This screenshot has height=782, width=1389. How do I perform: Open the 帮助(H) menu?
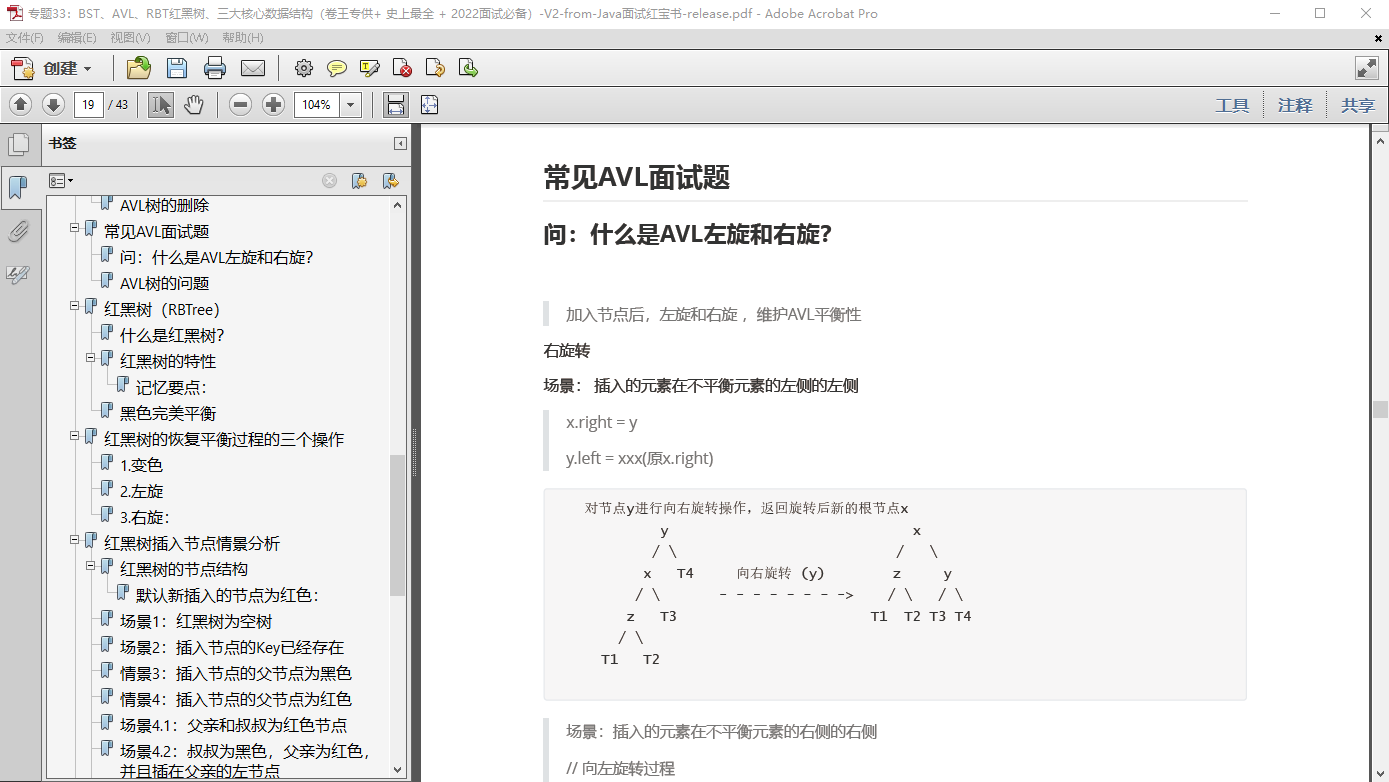(243, 38)
